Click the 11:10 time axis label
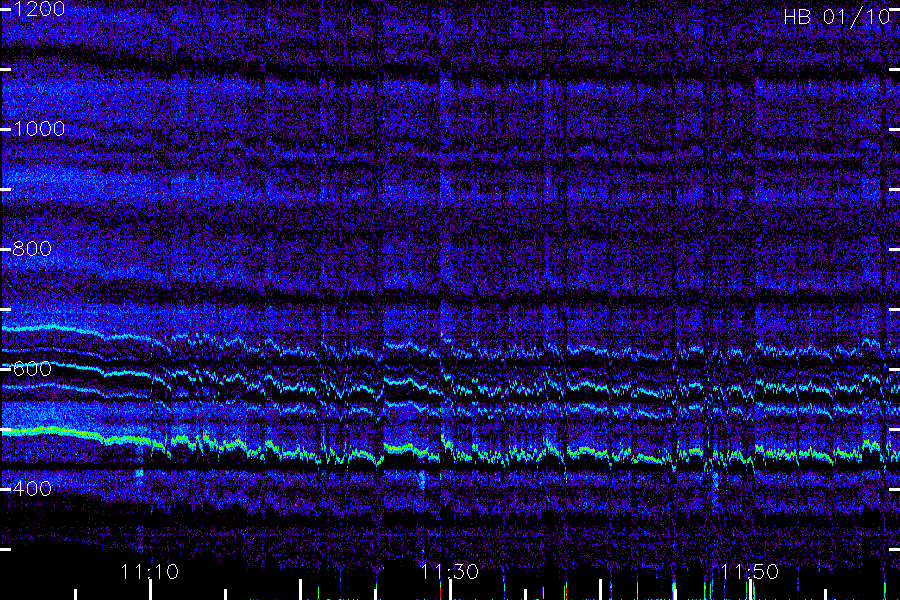 click(150, 572)
